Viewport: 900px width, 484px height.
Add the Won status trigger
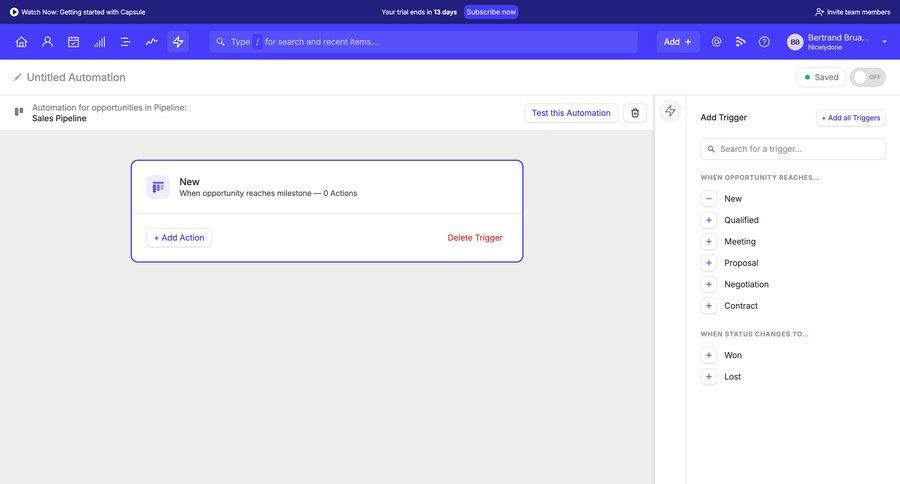click(709, 355)
